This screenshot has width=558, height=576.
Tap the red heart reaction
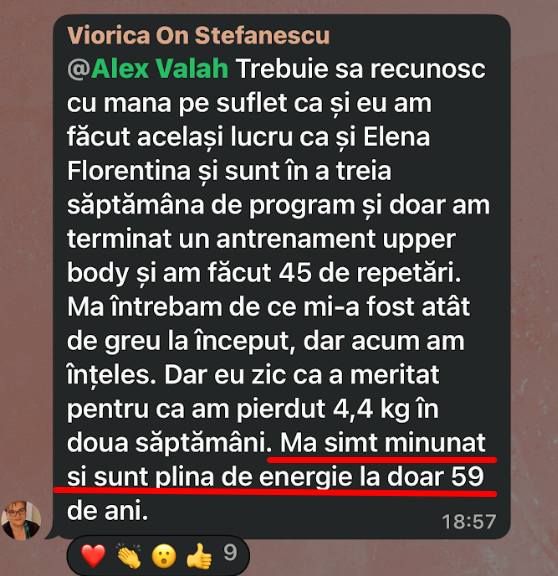93,555
